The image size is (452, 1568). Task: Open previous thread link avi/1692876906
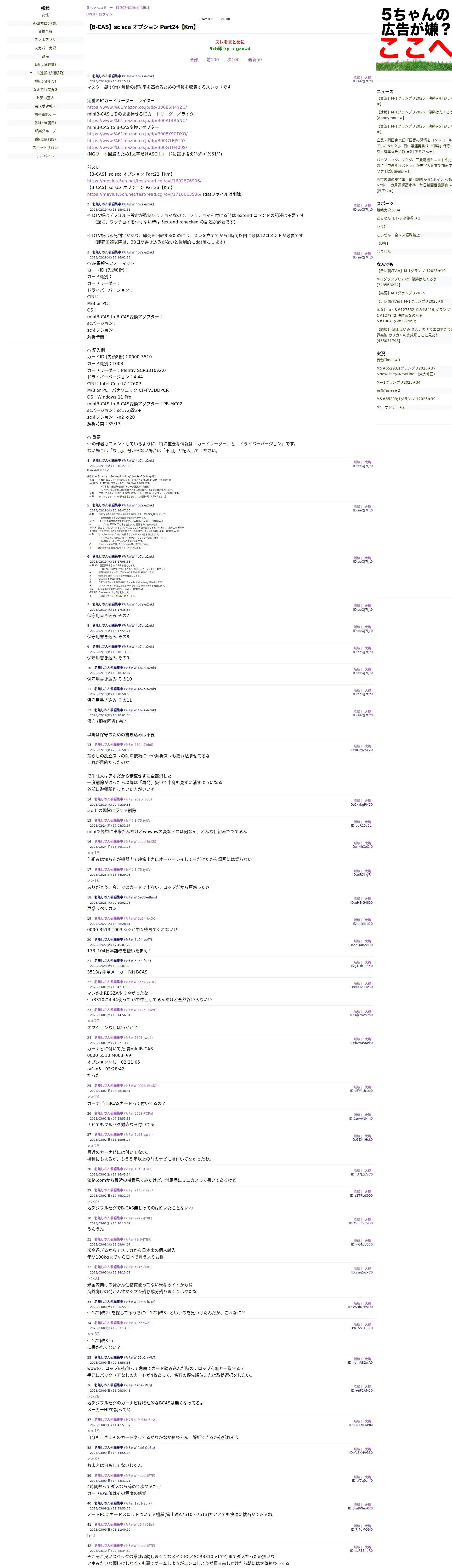(144, 181)
